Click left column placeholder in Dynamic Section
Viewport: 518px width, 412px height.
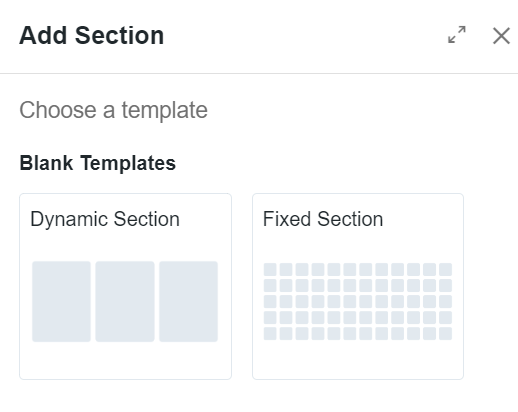pos(61,301)
